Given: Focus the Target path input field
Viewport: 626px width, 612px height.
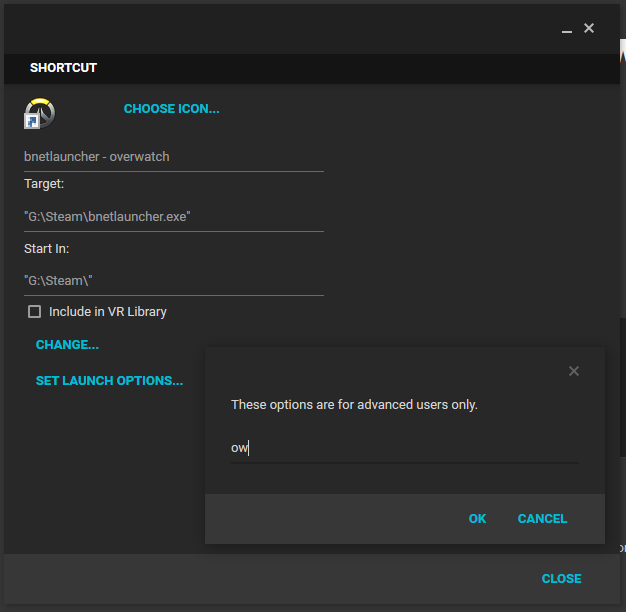Looking at the screenshot, I should pyautogui.click(x=173, y=216).
